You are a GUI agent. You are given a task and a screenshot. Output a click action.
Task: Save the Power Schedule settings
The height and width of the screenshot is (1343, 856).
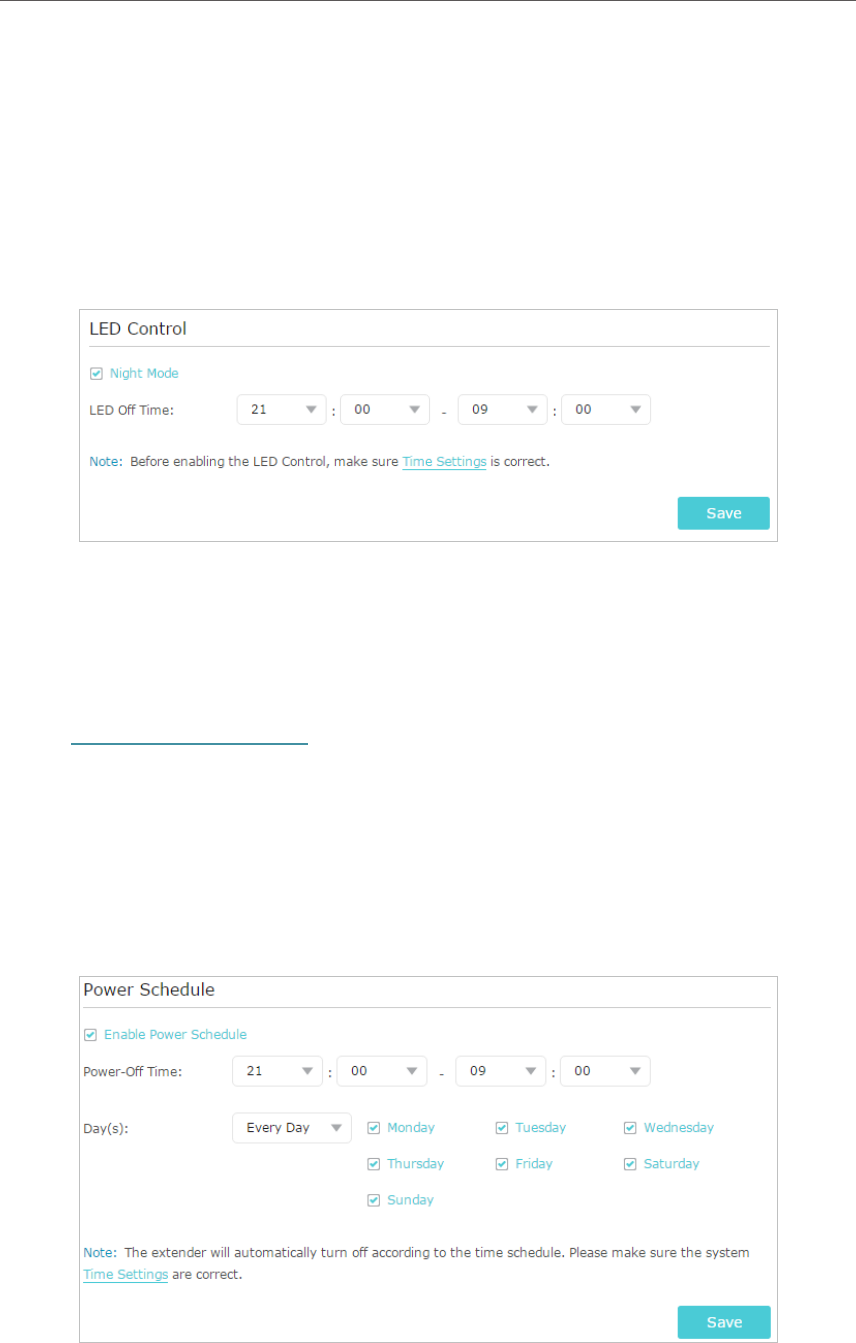tap(724, 1322)
